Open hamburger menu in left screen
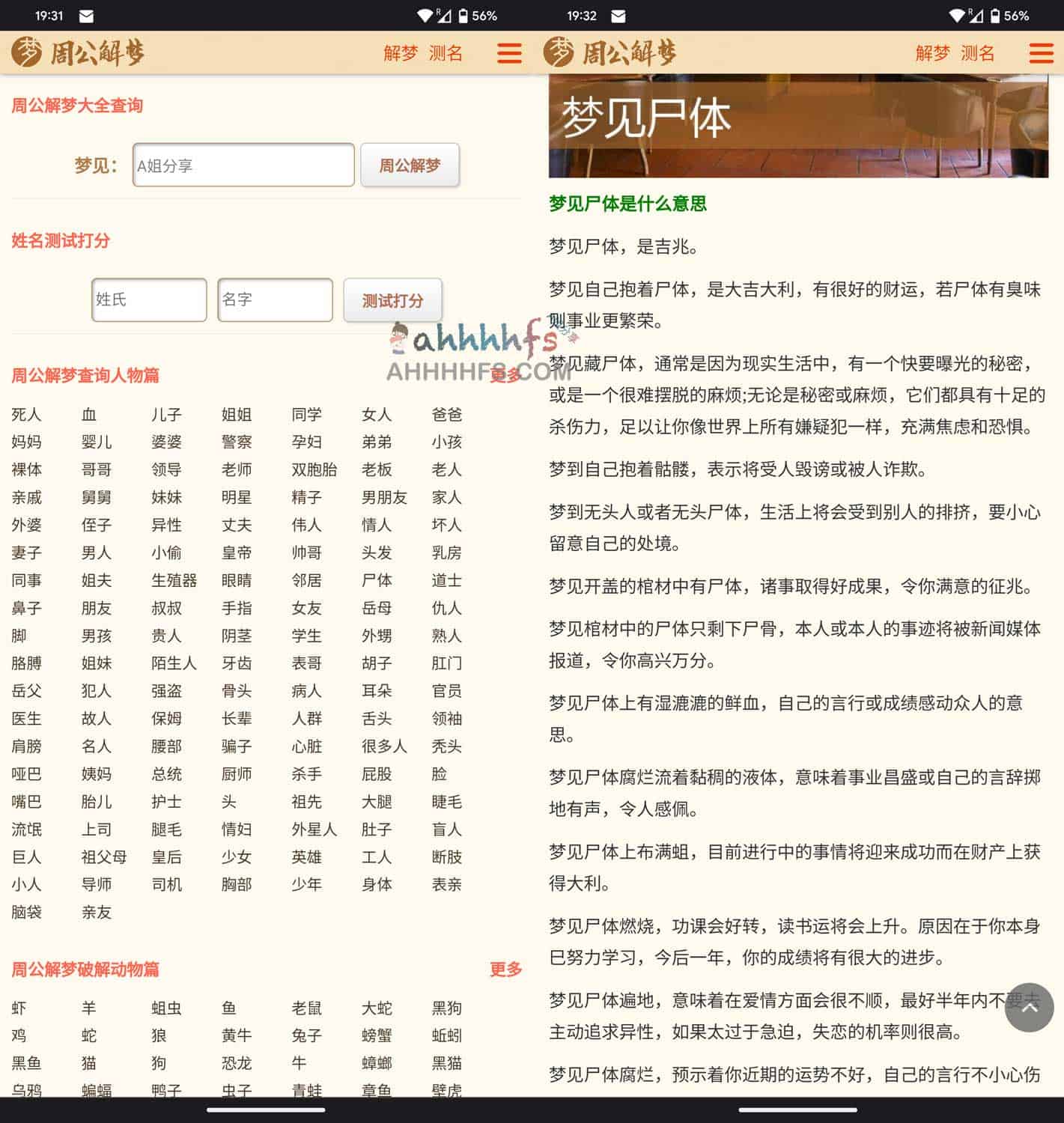Viewport: 1064px width, 1123px height. [x=509, y=53]
